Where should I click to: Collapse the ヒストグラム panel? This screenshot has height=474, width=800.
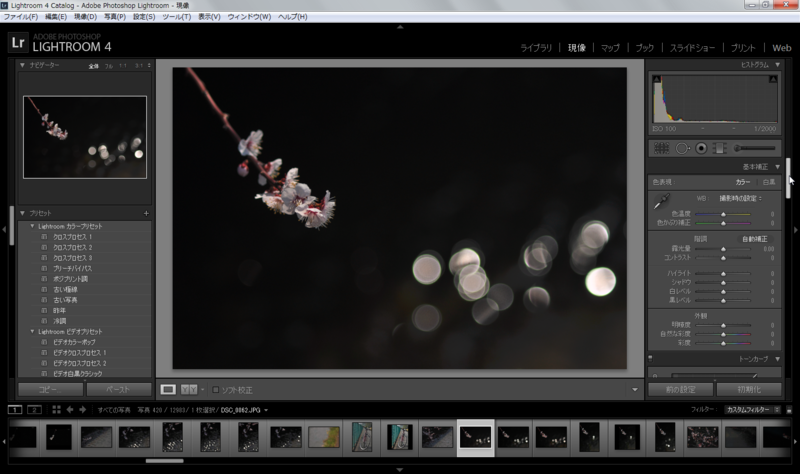[778, 65]
